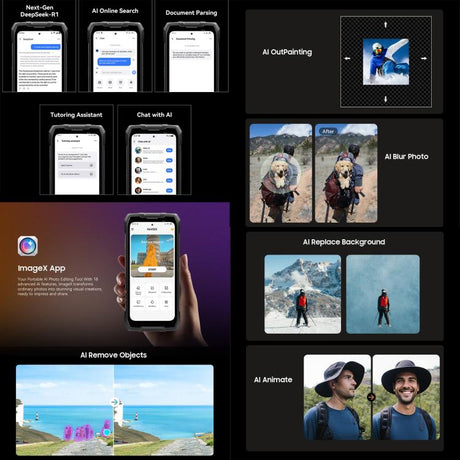Click the arrow dividing AI Remove Objects images

[114, 402]
